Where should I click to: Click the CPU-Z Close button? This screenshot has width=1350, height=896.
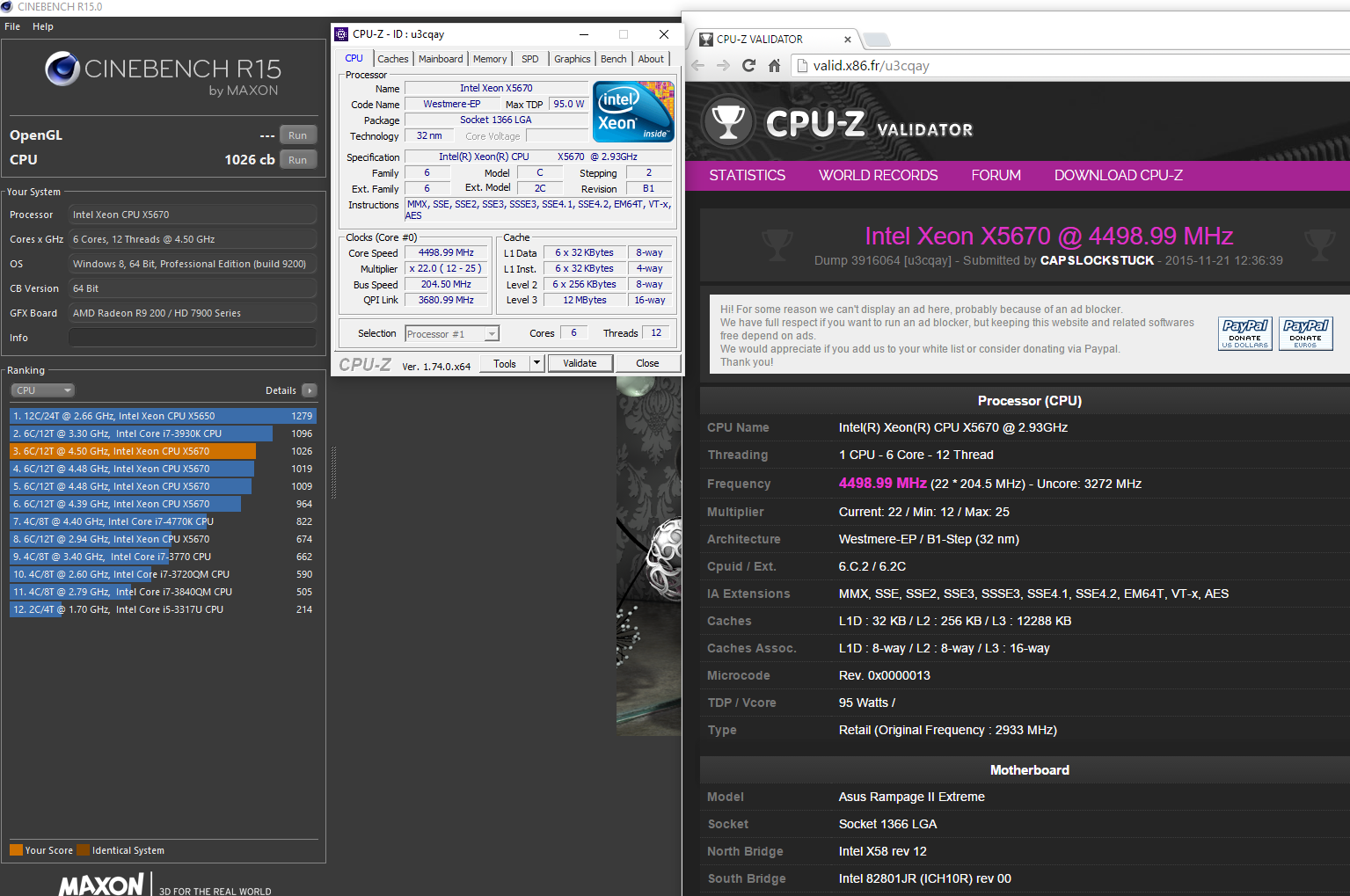click(x=647, y=363)
